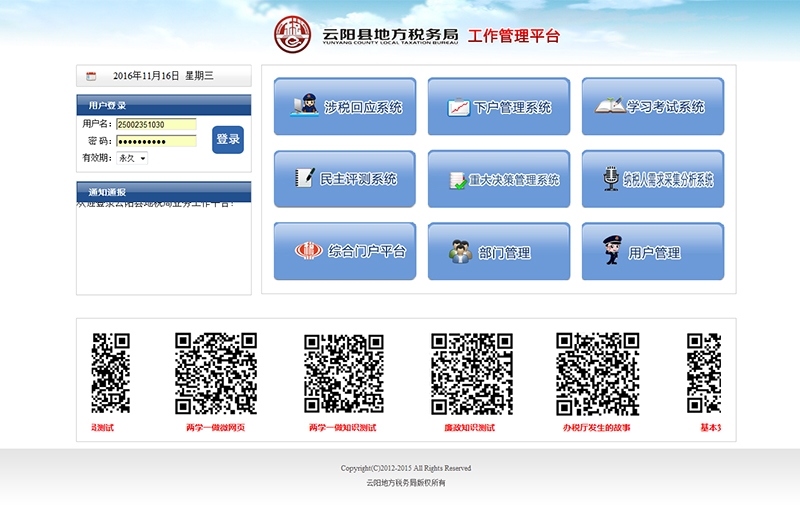This screenshot has width=800, height=515.
Task: Click the 登录 login button
Action: point(228,139)
